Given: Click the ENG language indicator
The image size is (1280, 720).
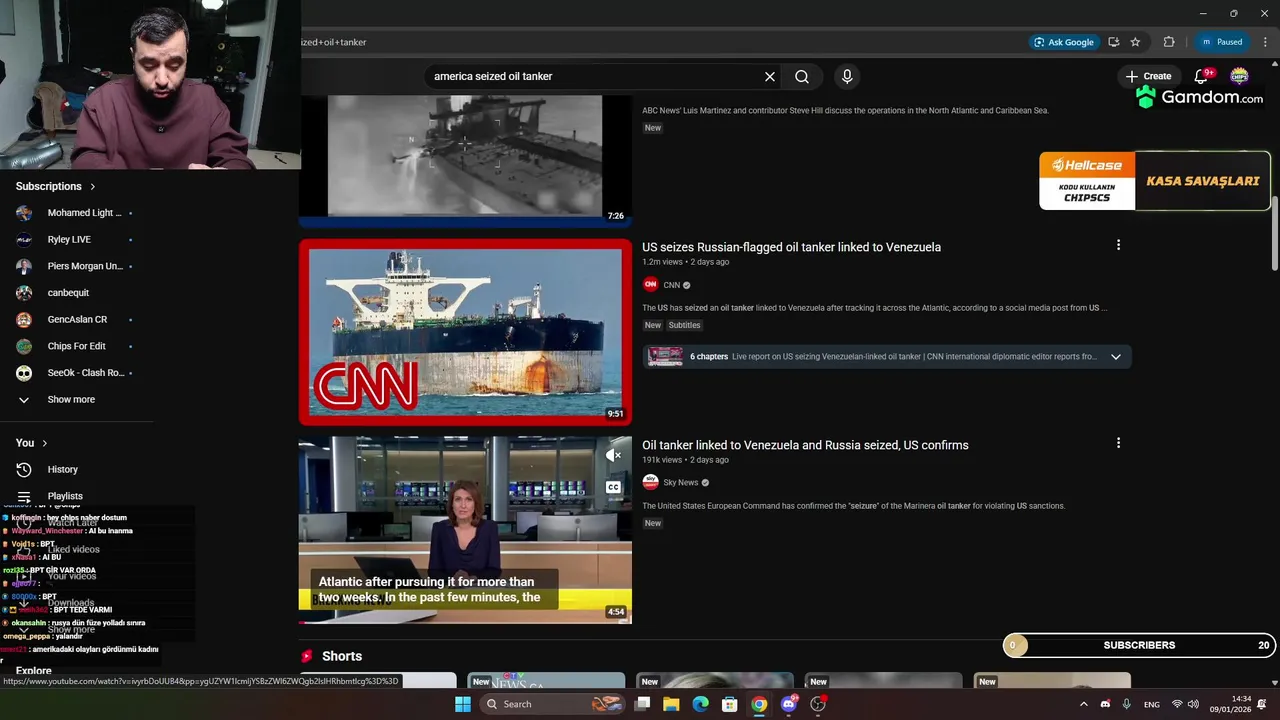Looking at the screenshot, I should pyautogui.click(x=1151, y=704).
